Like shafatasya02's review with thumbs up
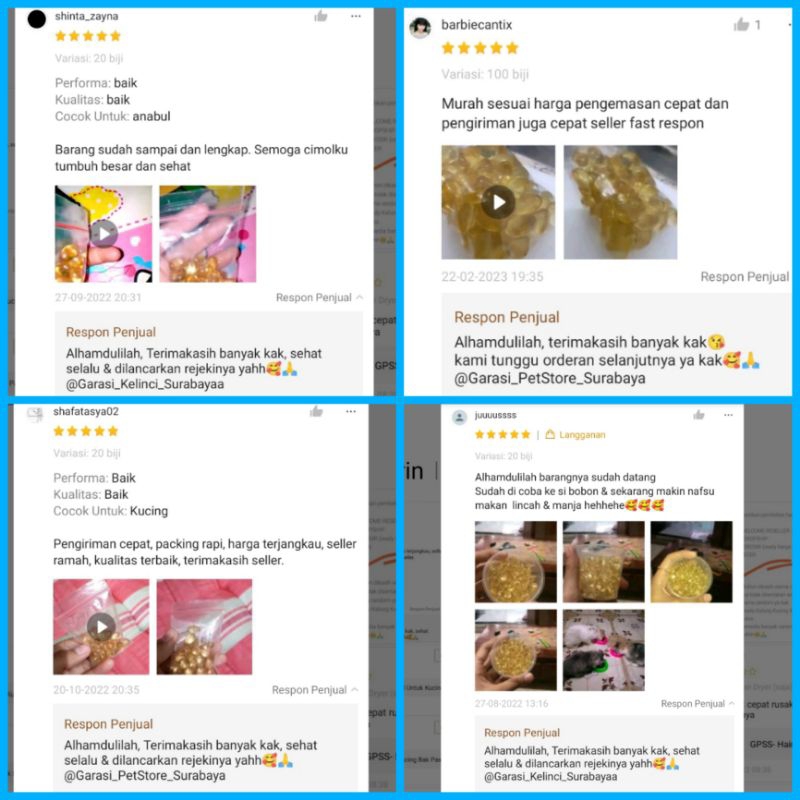The width and height of the screenshot is (800, 800). coord(316,411)
